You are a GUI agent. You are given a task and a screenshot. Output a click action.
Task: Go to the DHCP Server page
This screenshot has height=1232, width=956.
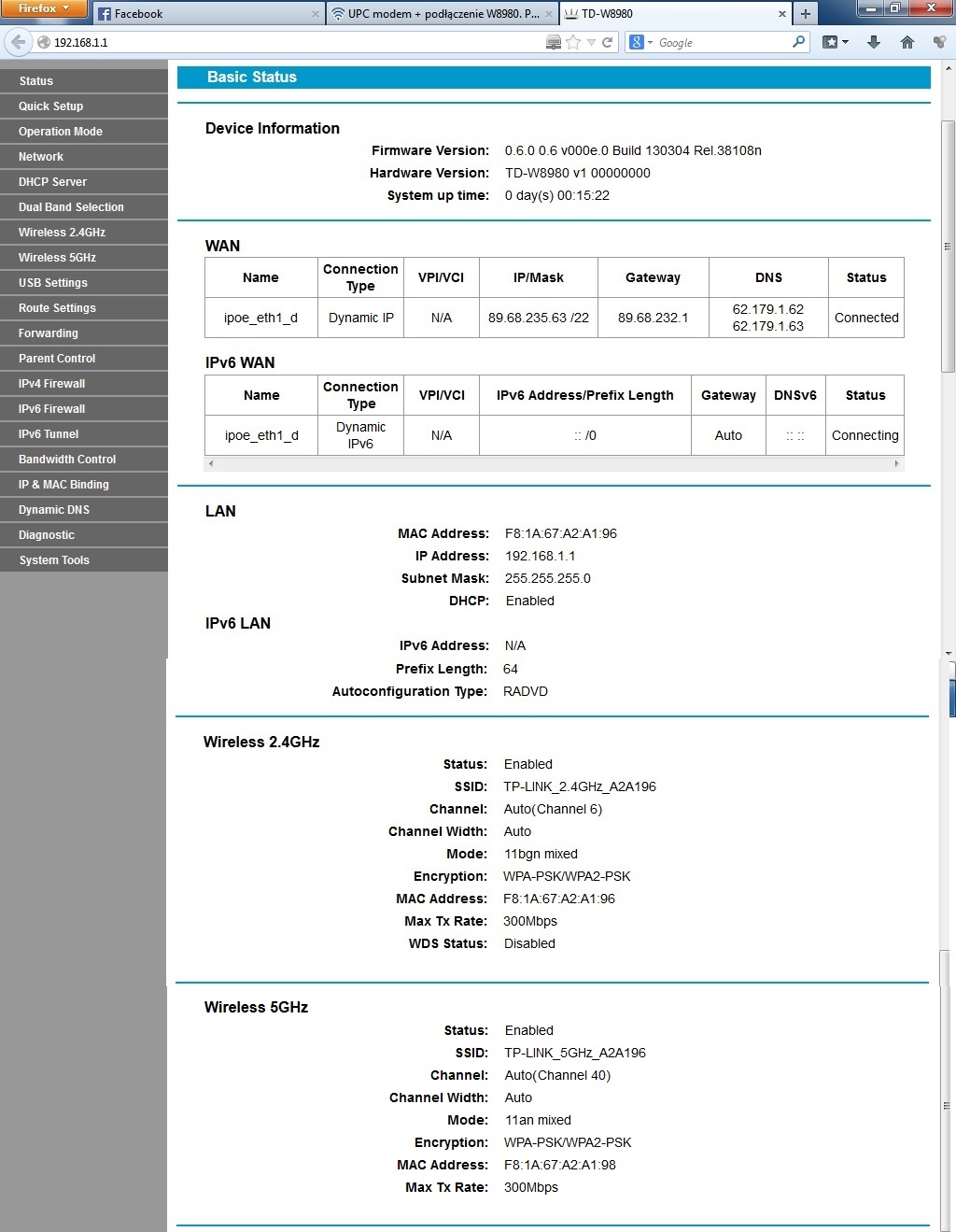tap(52, 182)
